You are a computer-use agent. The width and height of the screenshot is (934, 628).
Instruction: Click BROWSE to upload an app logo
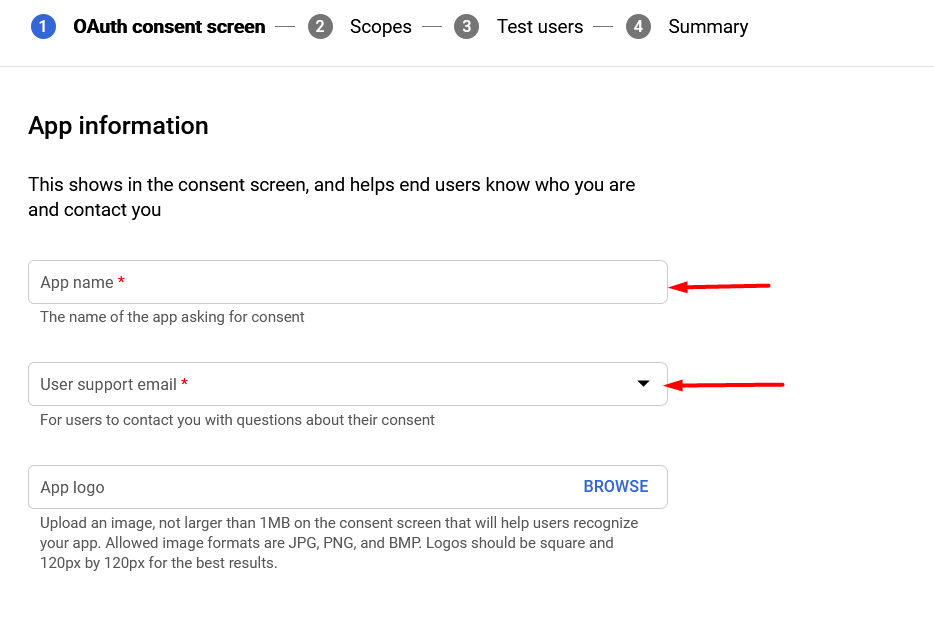click(x=616, y=487)
